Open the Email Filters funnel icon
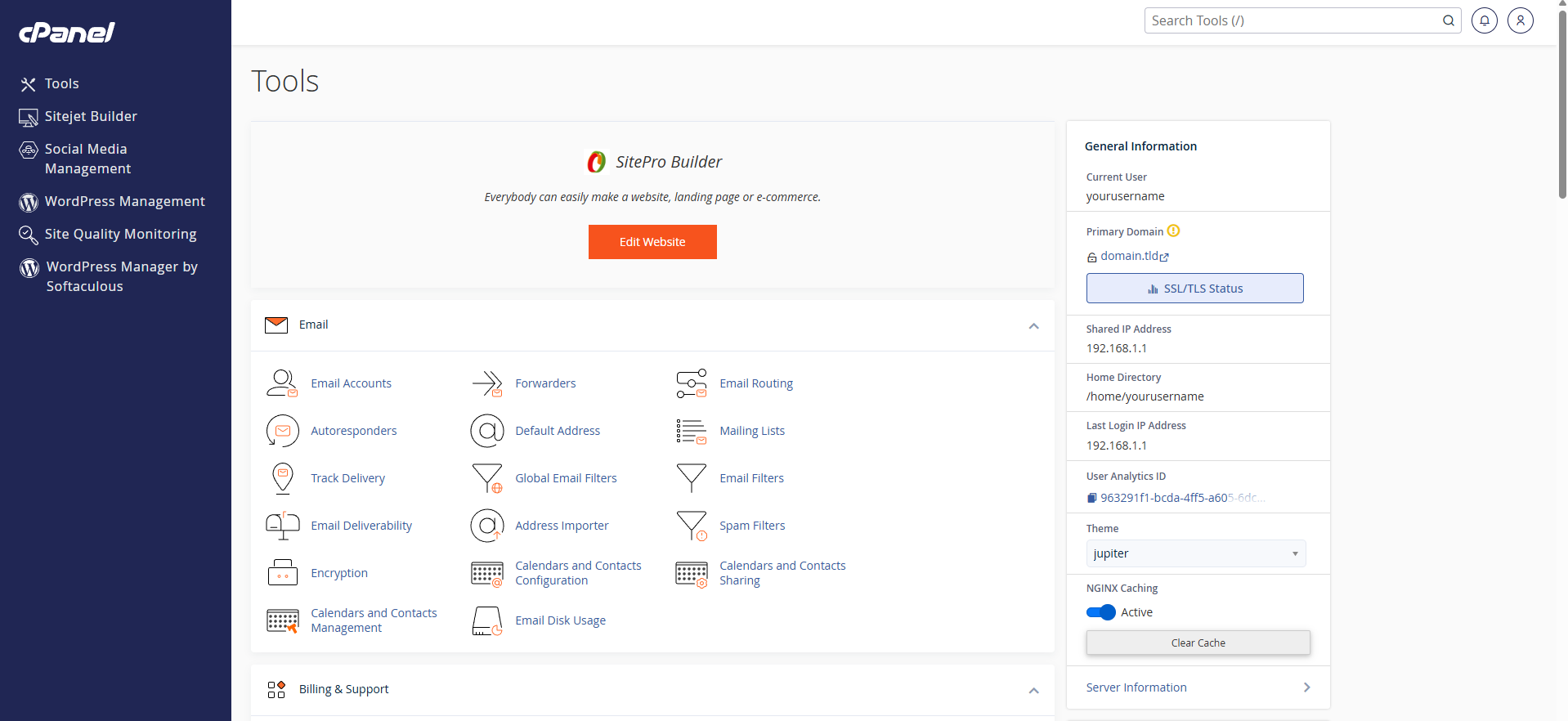Viewport: 1568px width, 721px height. 691,478
